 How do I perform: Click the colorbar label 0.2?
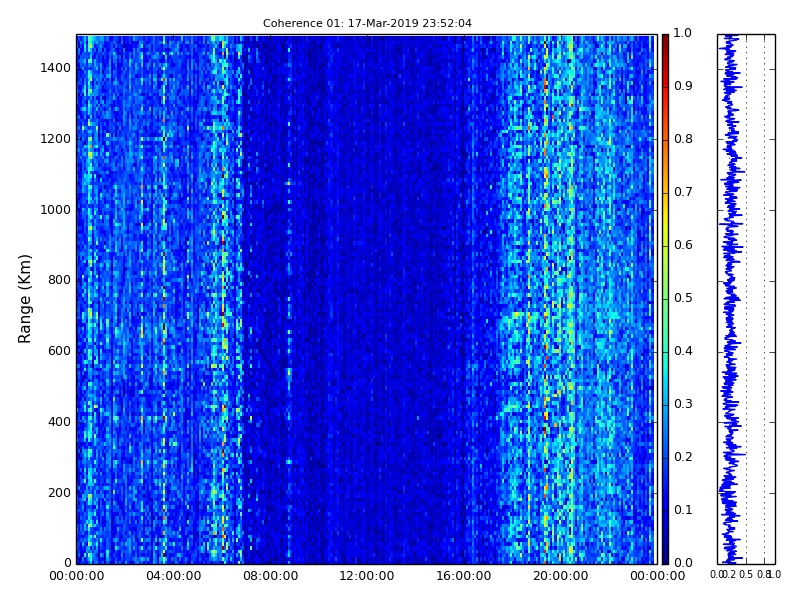tap(683, 457)
